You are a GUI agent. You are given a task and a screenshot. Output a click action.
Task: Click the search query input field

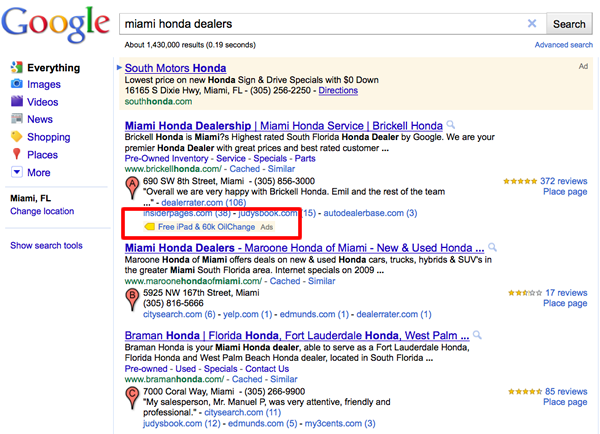coord(323,24)
